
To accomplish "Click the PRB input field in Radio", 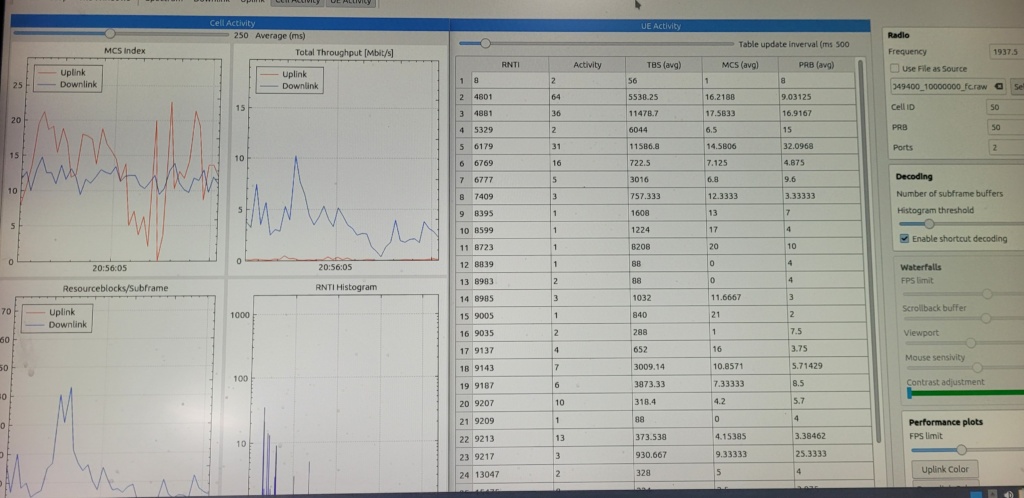I will pos(1005,127).
